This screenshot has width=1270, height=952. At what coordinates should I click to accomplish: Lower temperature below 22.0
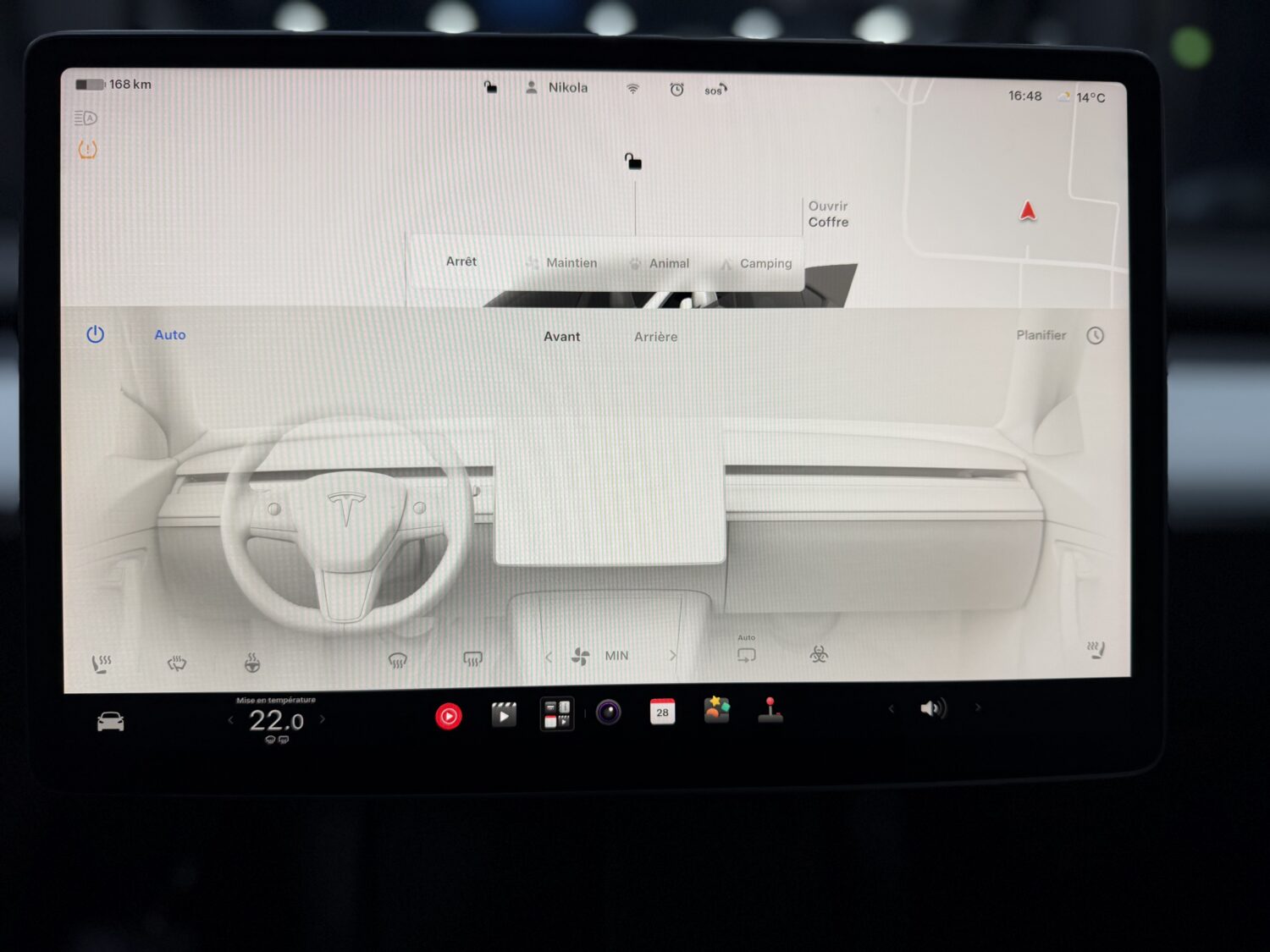pyautogui.click(x=230, y=720)
